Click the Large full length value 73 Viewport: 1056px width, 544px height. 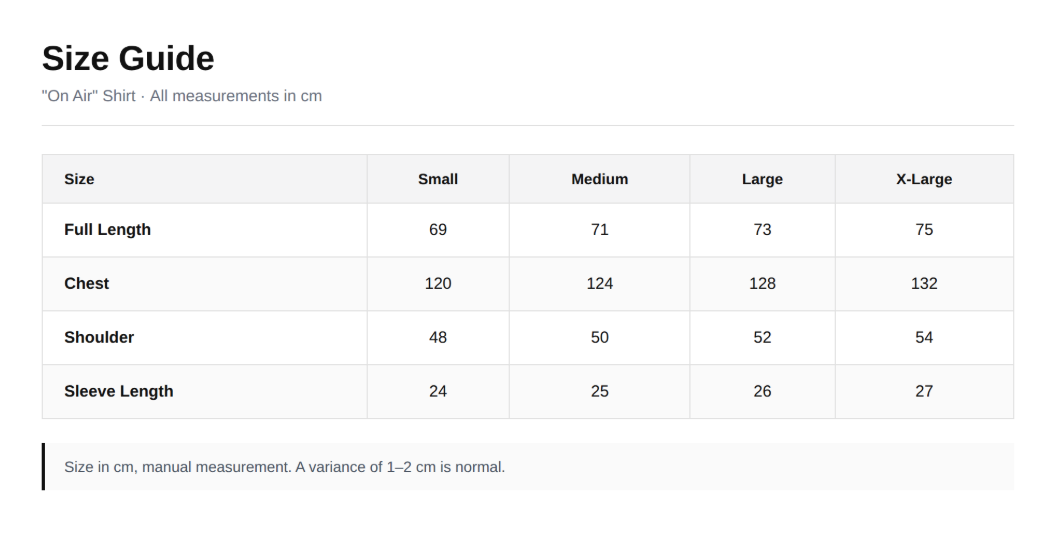(762, 230)
